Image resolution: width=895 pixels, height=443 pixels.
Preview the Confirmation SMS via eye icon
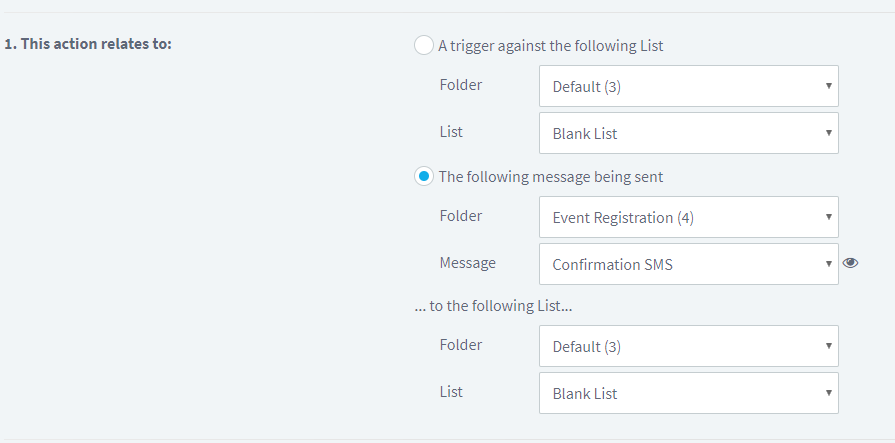850,263
